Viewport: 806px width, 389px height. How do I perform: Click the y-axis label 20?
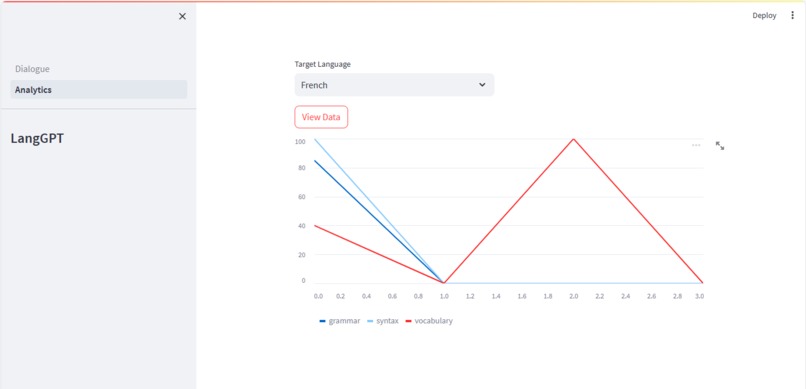click(302, 254)
